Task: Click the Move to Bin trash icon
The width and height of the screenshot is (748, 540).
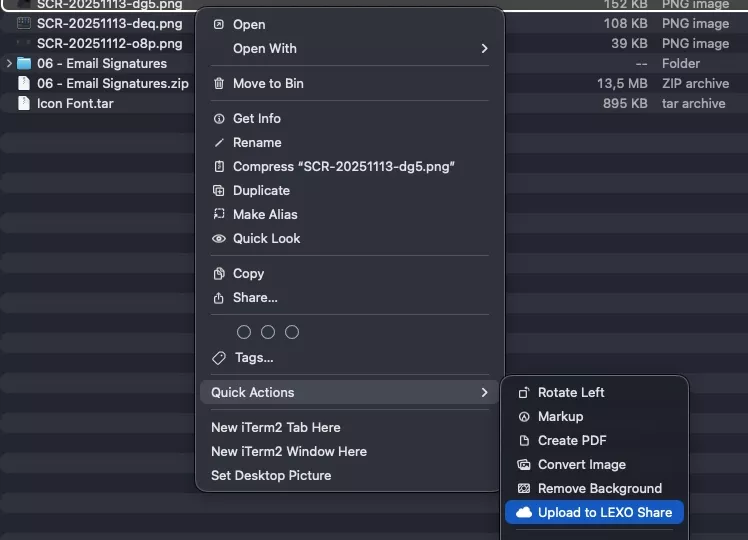Action: (219, 83)
